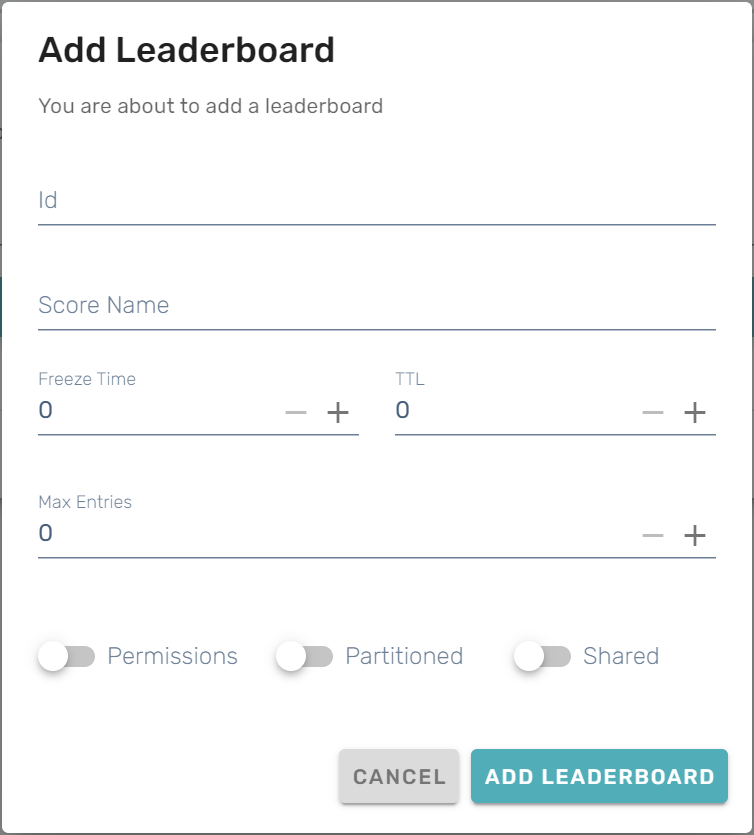The height and width of the screenshot is (835, 754).
Task: Turn on the Partitioned toggle switch
Action: click(304, 656)
